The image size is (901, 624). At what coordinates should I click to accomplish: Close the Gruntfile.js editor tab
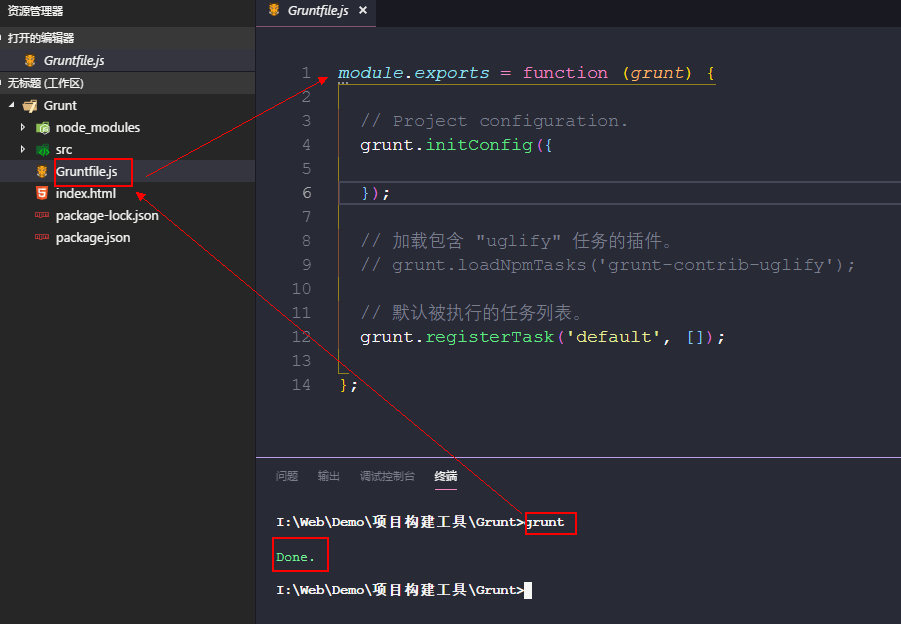click(x=363, y=10)
